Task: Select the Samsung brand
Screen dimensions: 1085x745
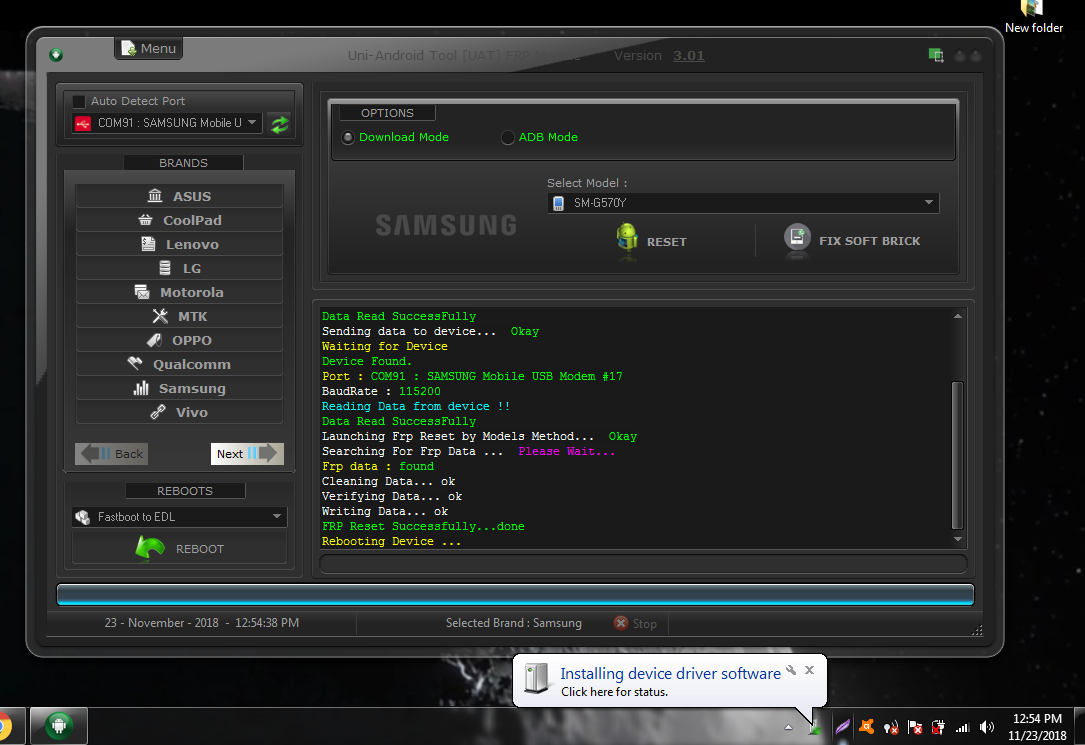Action: tap(179, 388)
